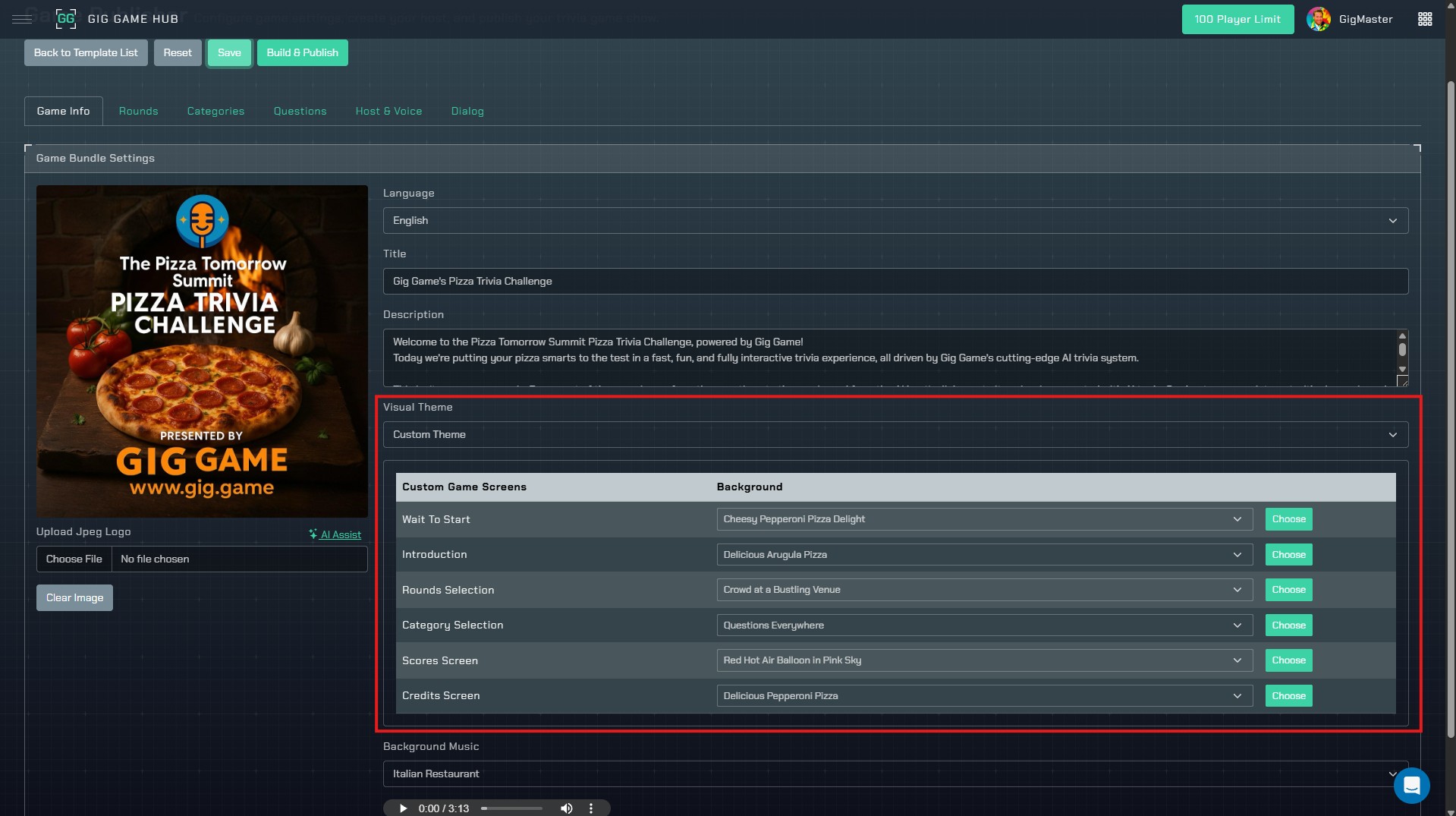
Task: Choose a new Scores Screen background
Action: tap(1288, 660)
